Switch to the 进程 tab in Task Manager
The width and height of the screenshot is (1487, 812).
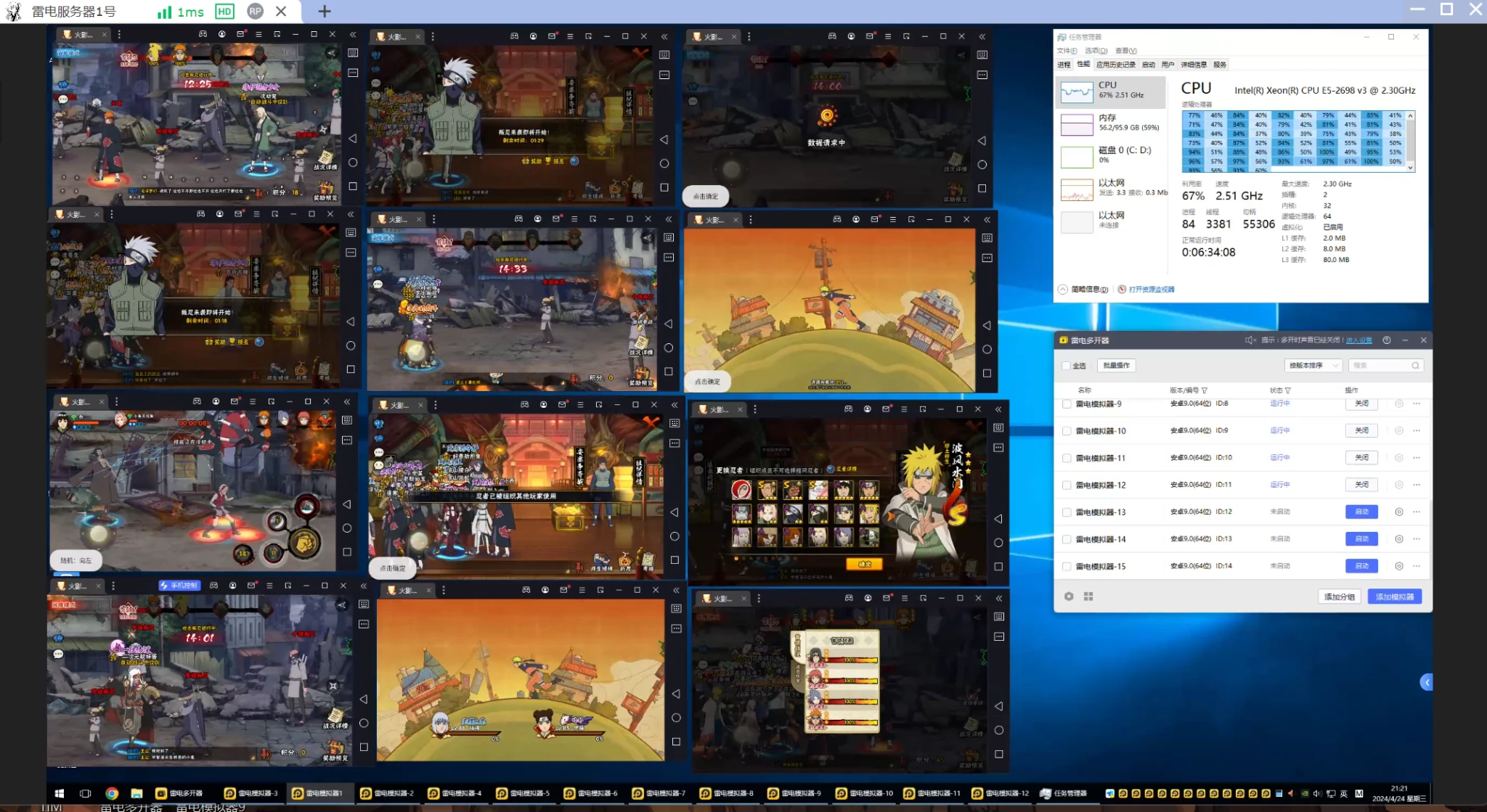(1064, 65)
